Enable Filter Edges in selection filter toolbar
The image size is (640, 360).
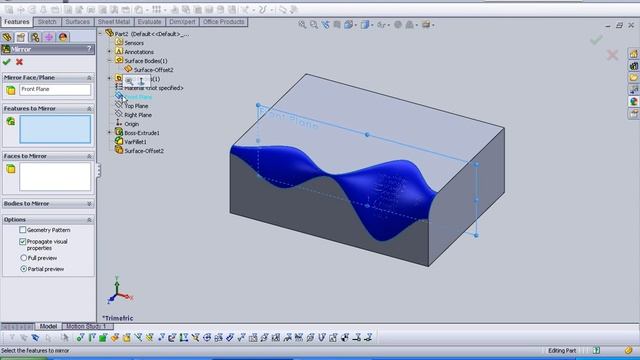91,338
